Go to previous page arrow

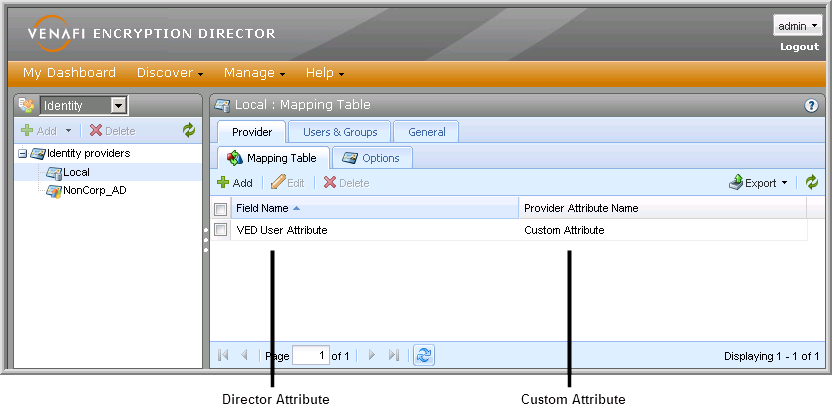point(244,355)
